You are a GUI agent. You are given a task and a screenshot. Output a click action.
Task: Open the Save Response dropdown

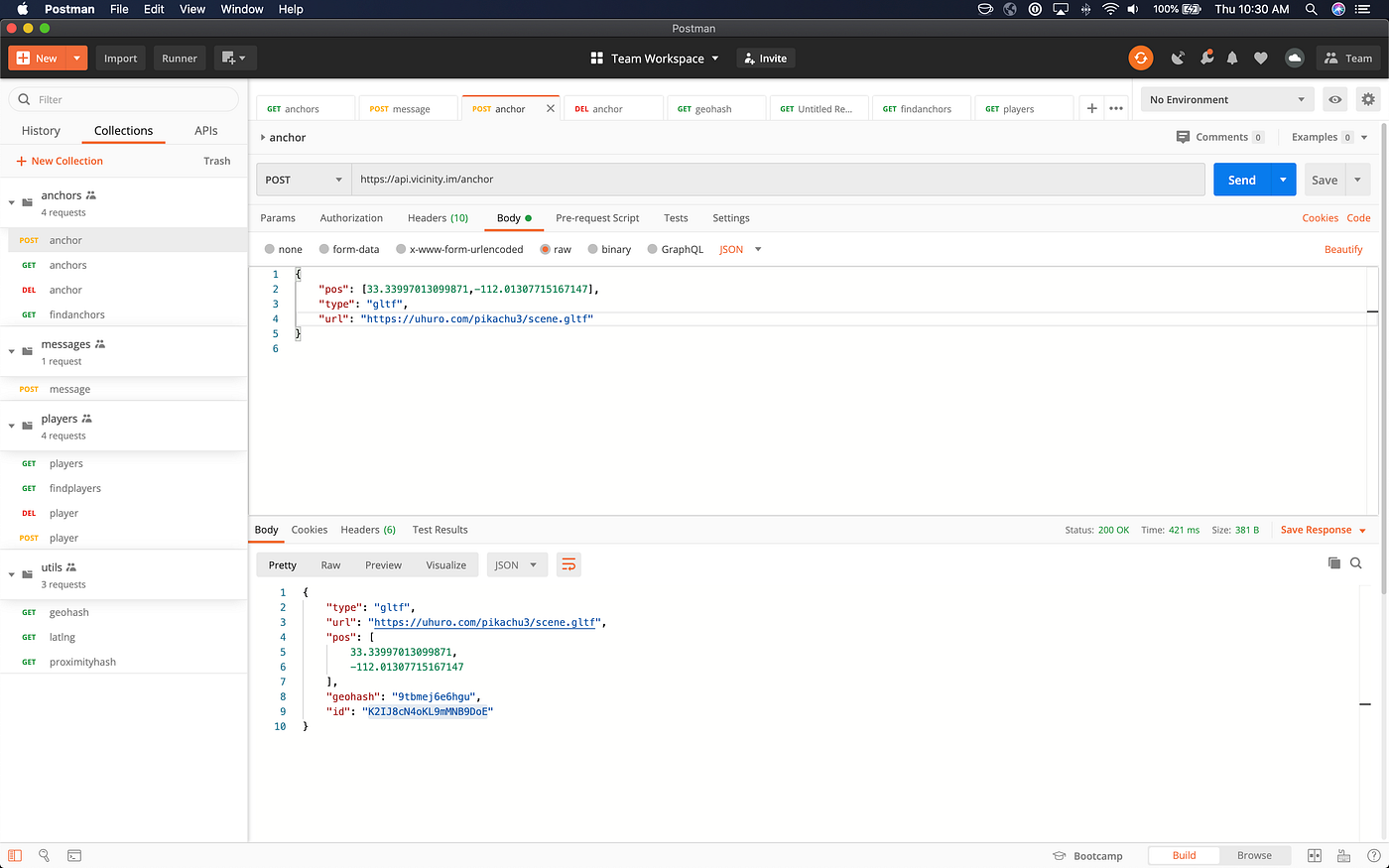pyautogui.click(x=1324, y=530)
